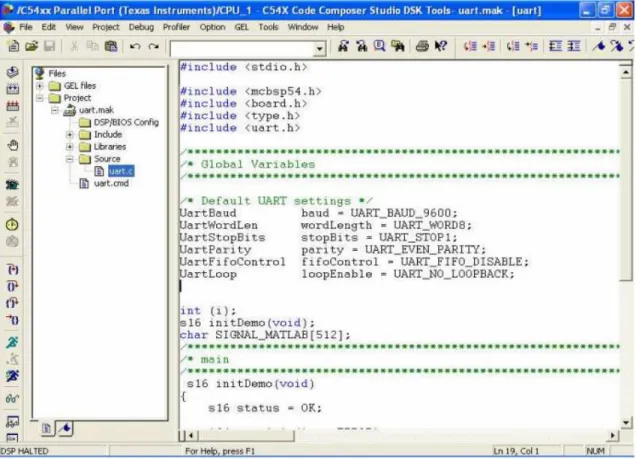Screen dimensions: 639x459
Task: Click the Save icon in toolbar
Action: coord(49,46)
